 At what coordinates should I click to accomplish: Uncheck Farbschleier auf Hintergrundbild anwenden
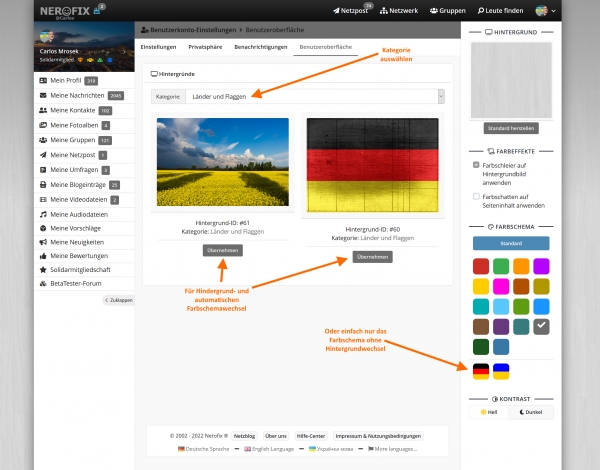[x=476, y=164]
